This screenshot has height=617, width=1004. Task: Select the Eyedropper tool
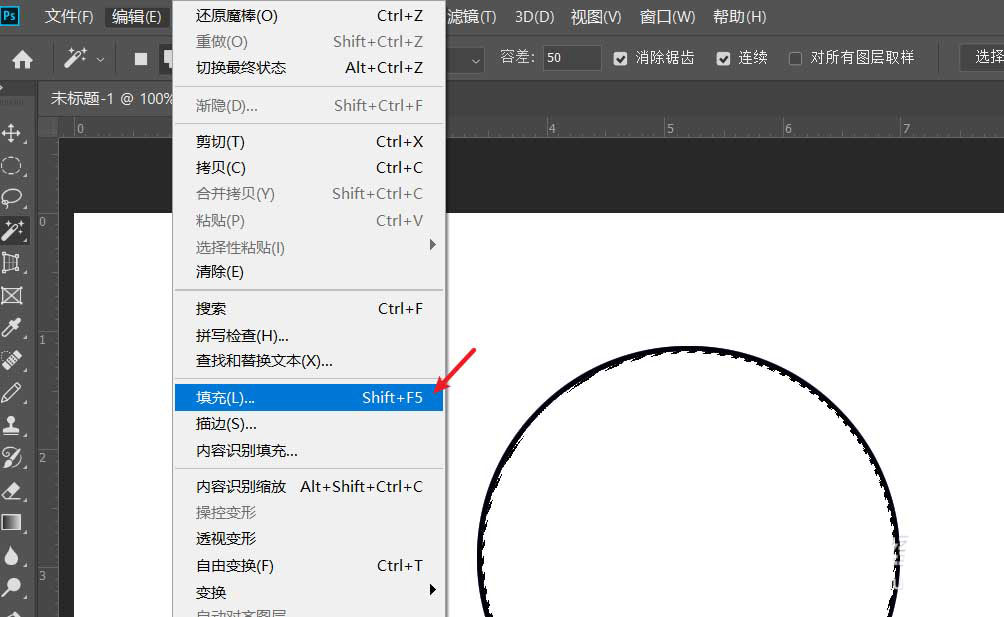click(12, 327)
